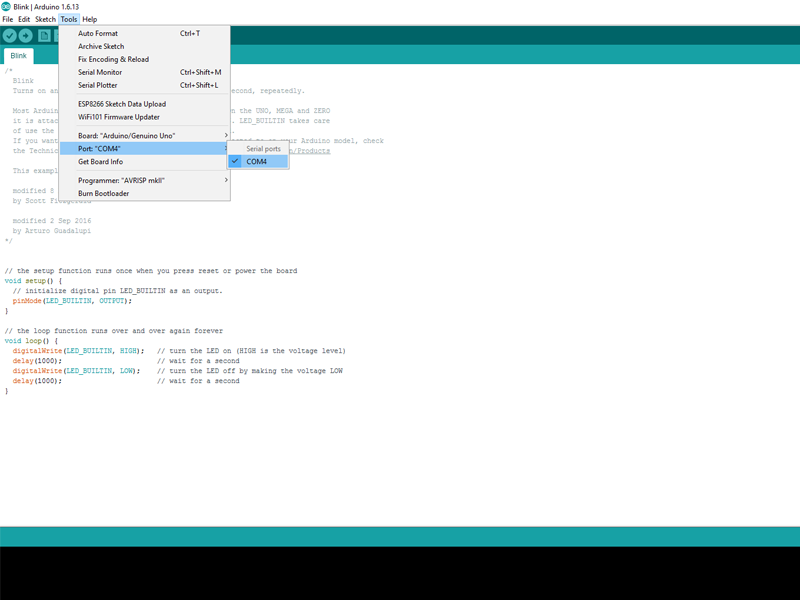Screen dimensions: 800x600
Task: Click the pinMode(LED_BUILTIN, OUTPUT) line
Action: click(x=72, y=301)
